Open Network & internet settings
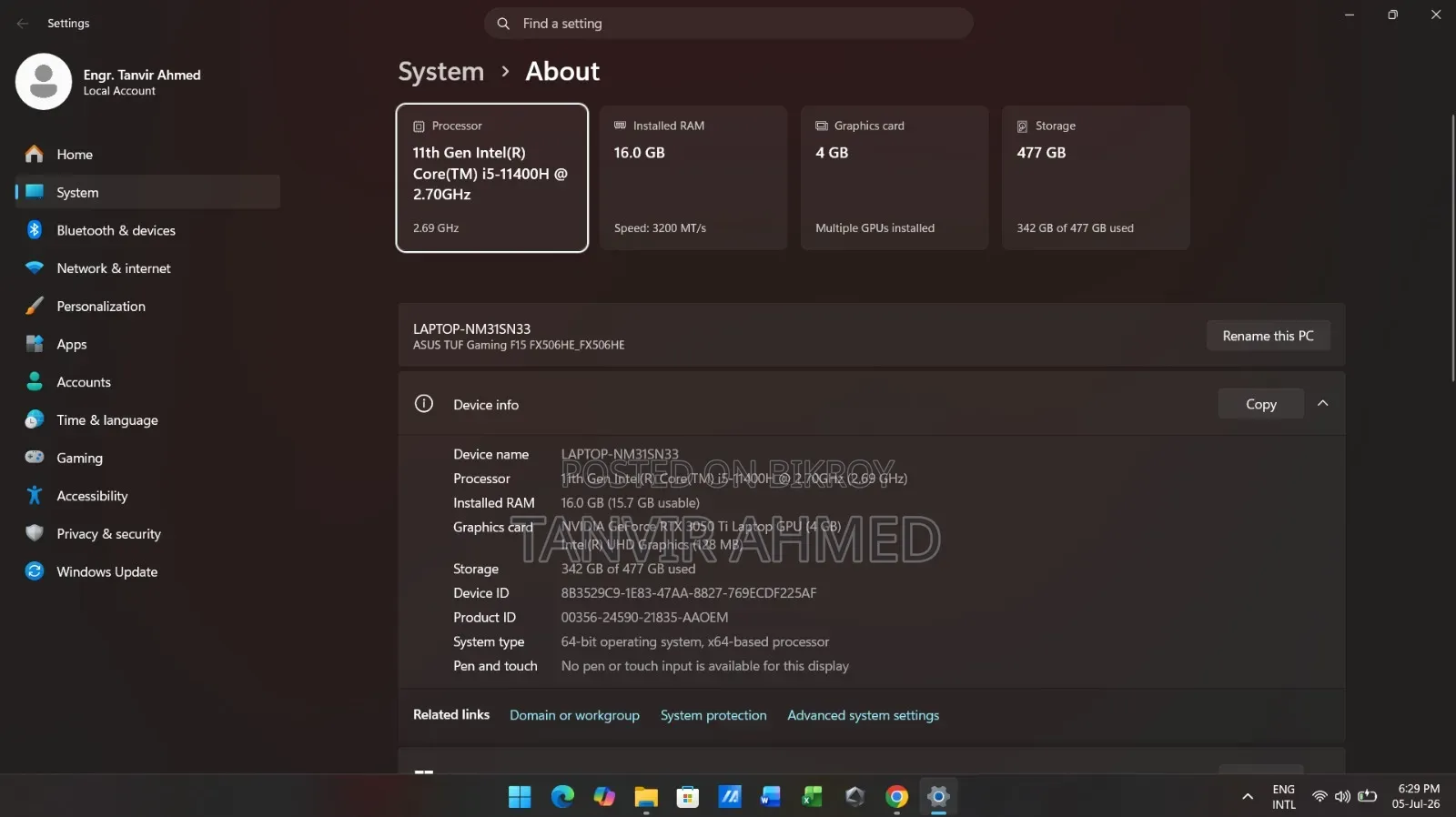1456x817 pixels. click(148, 268)
